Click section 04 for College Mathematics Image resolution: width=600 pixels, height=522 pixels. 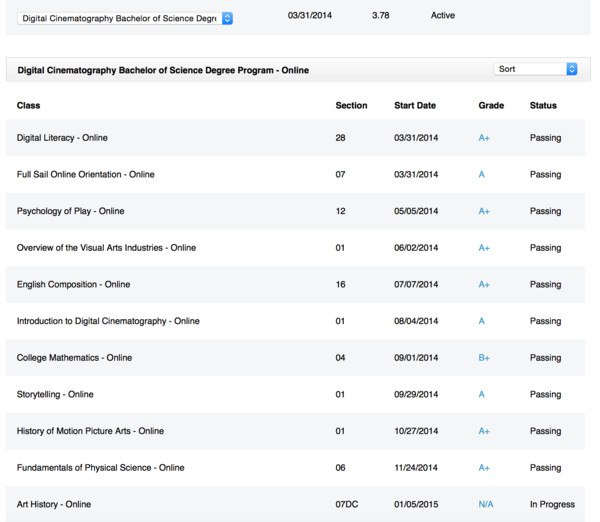(x=341, y=358)
